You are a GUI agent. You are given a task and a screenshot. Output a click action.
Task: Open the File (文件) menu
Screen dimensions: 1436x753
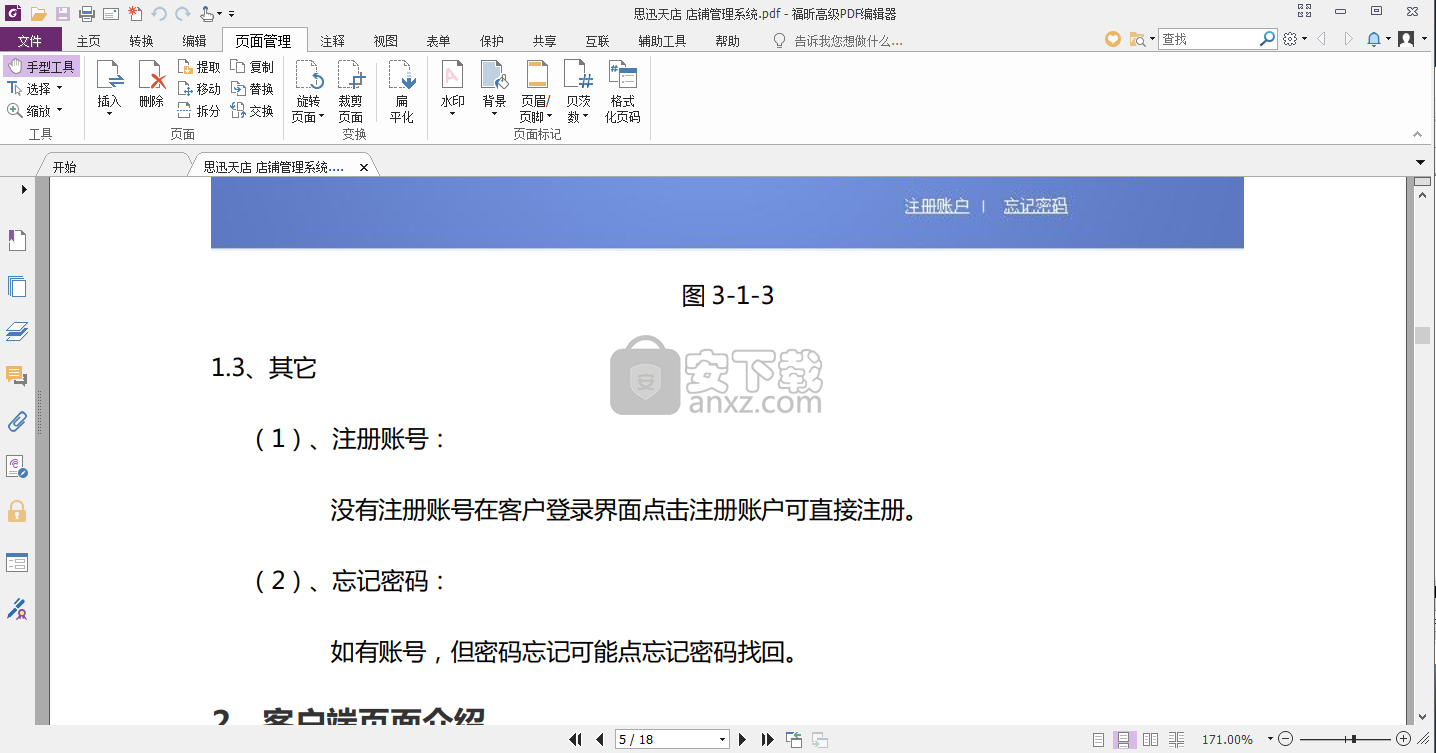coord(30,41)
